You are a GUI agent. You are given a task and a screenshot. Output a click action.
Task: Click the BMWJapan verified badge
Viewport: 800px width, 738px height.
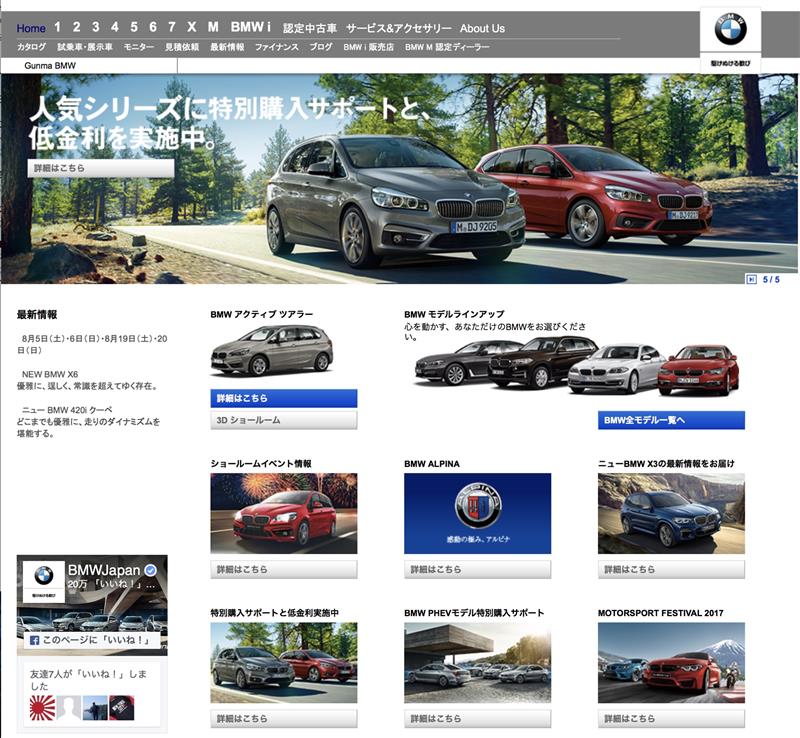pyautogui.click(x=151, y=570)
